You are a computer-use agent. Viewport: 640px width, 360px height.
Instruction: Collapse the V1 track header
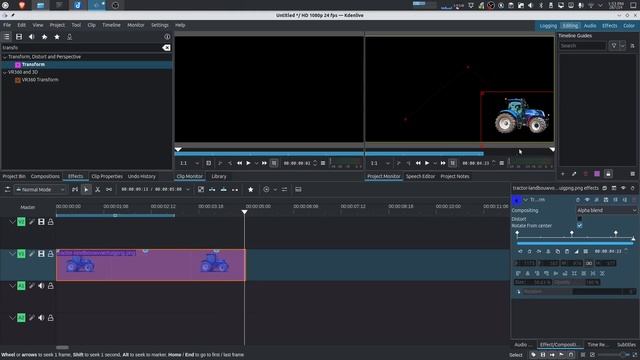point(12,254)
